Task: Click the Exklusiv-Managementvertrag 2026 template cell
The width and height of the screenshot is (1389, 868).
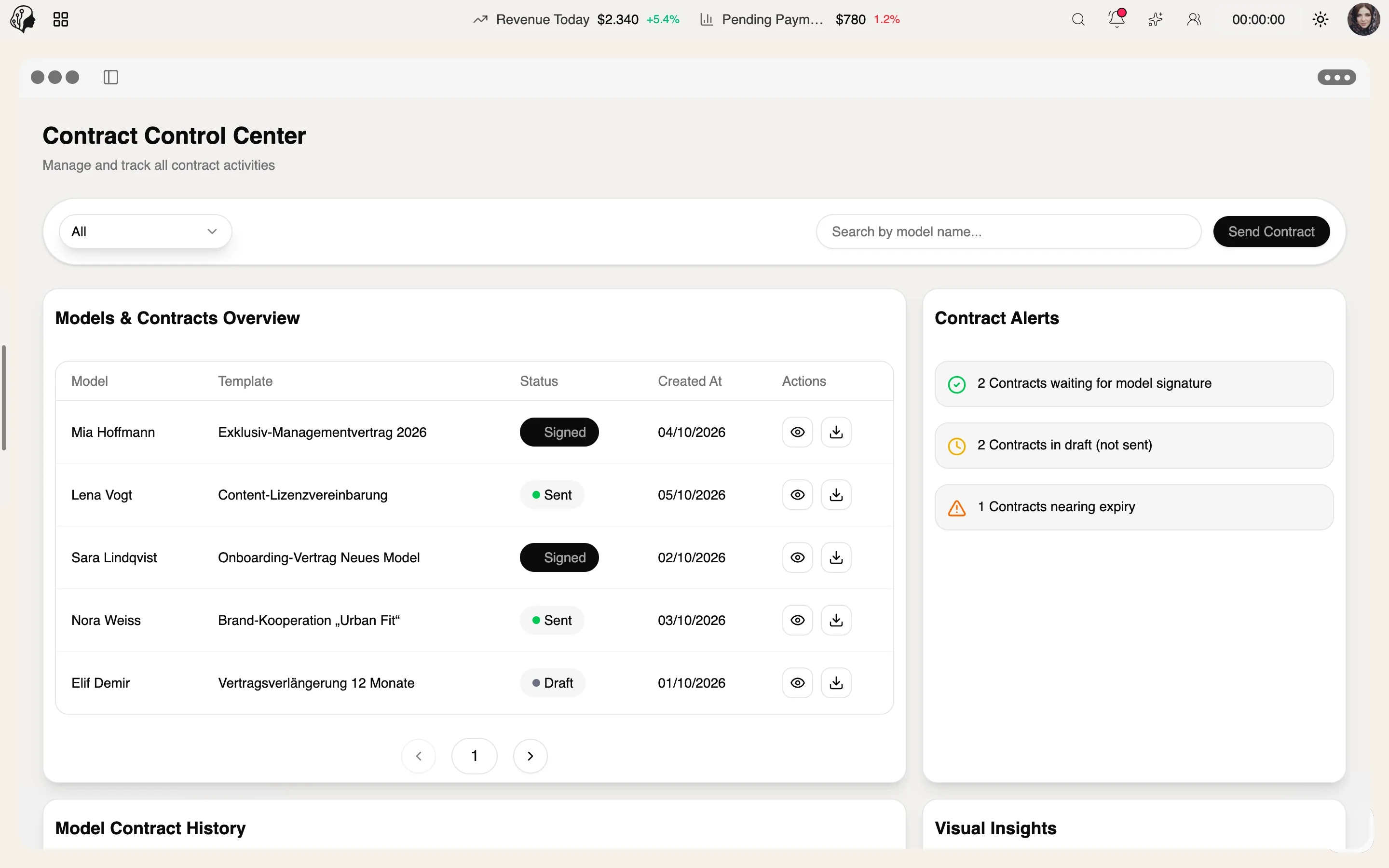Action: pos(322,432)
